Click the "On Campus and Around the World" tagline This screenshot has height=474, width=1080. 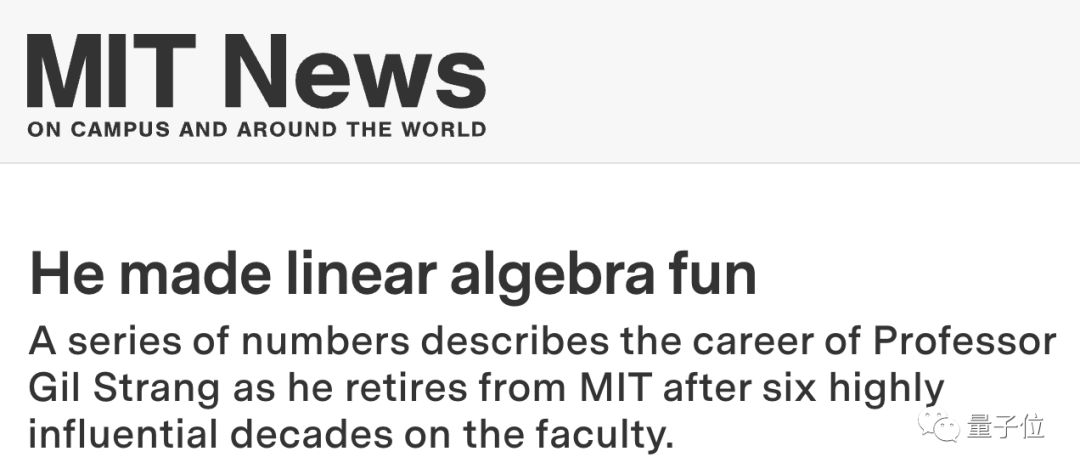256,129
